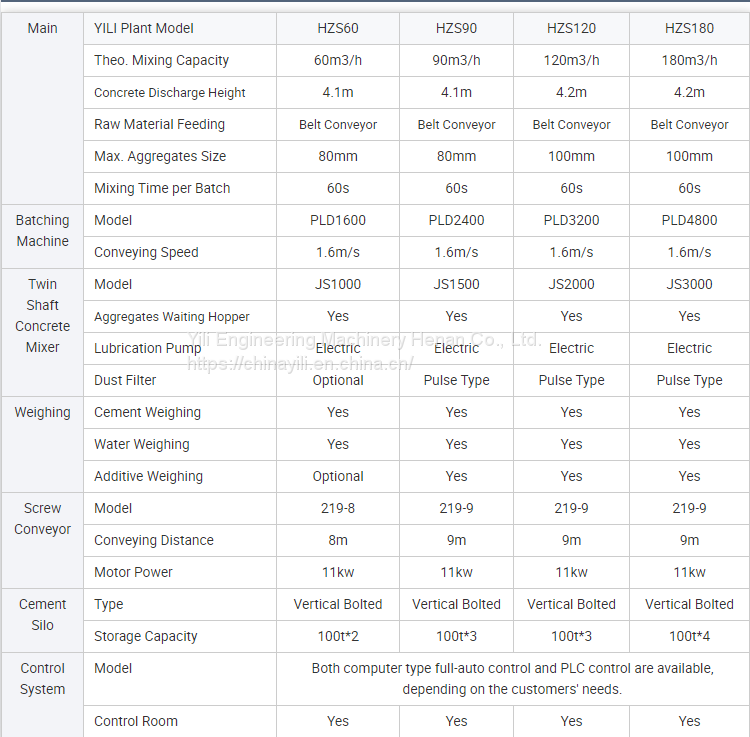This screenshot has height=737, width=750.
Task: Select the HZS120 Pulse Type dust filter cell
Action: pyautogui.click(x=571, y=380)
